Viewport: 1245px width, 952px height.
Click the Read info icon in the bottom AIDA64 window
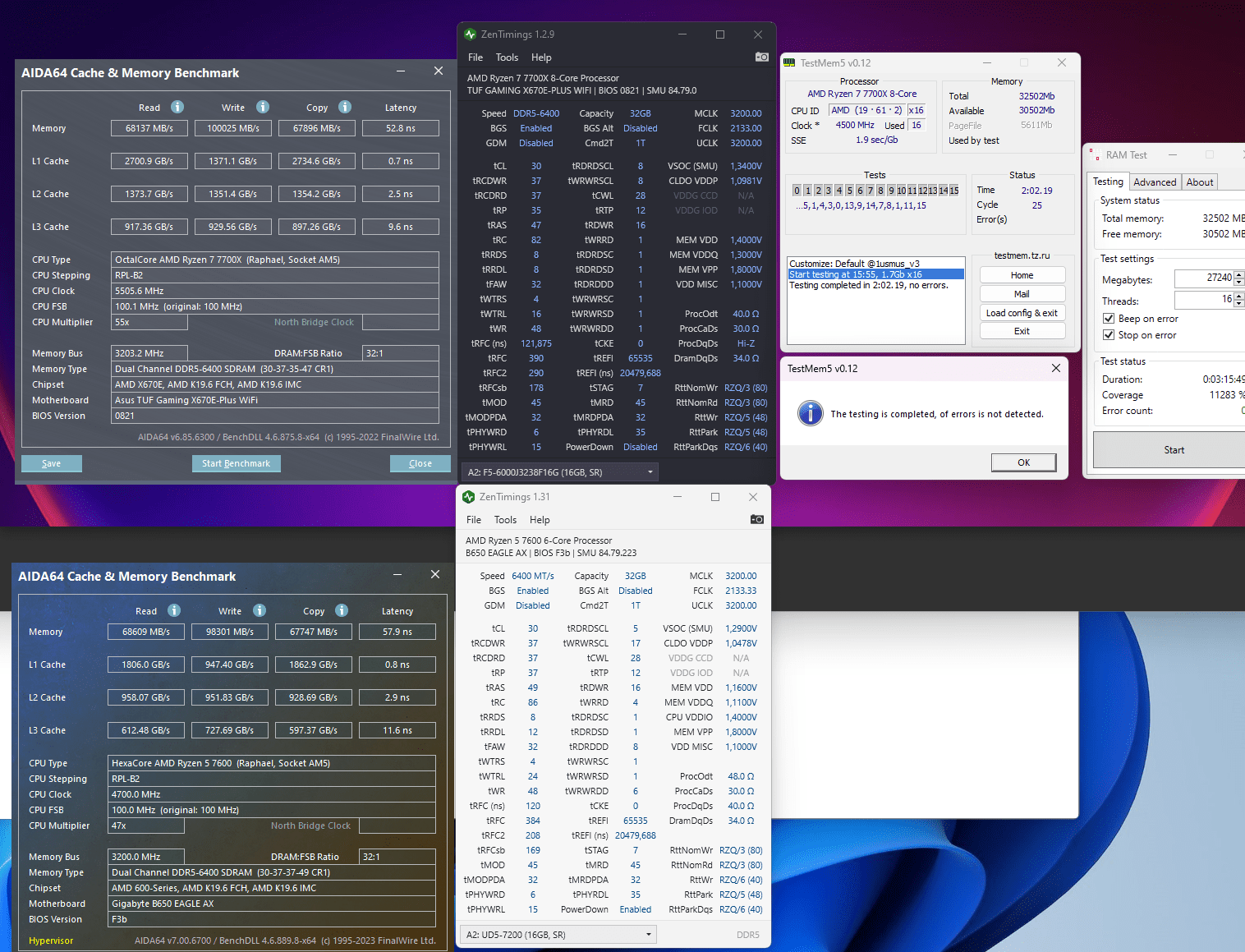pyautogui.click(x=174, y=610)
